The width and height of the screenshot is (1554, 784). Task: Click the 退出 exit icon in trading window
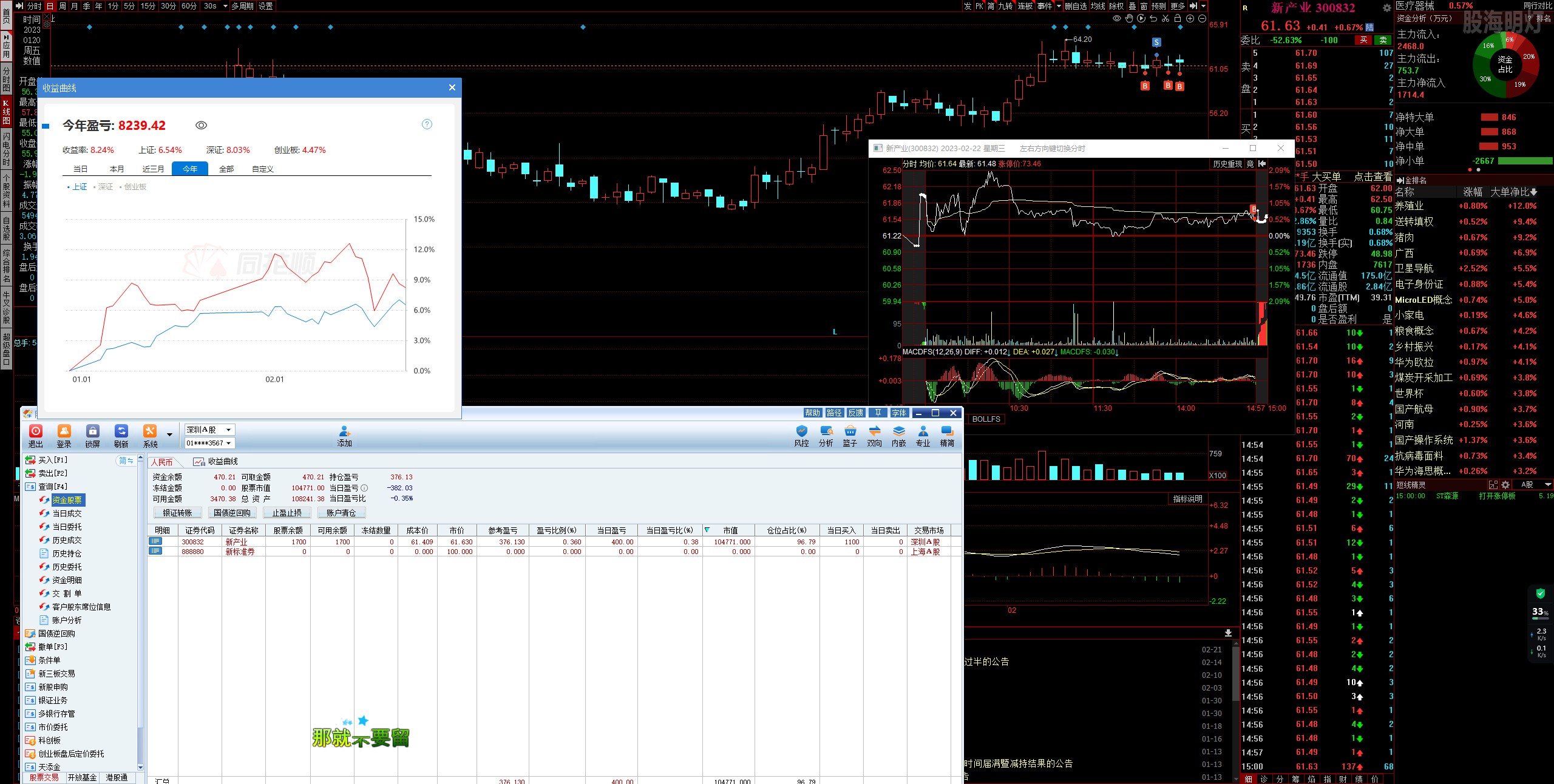point(36,436)
